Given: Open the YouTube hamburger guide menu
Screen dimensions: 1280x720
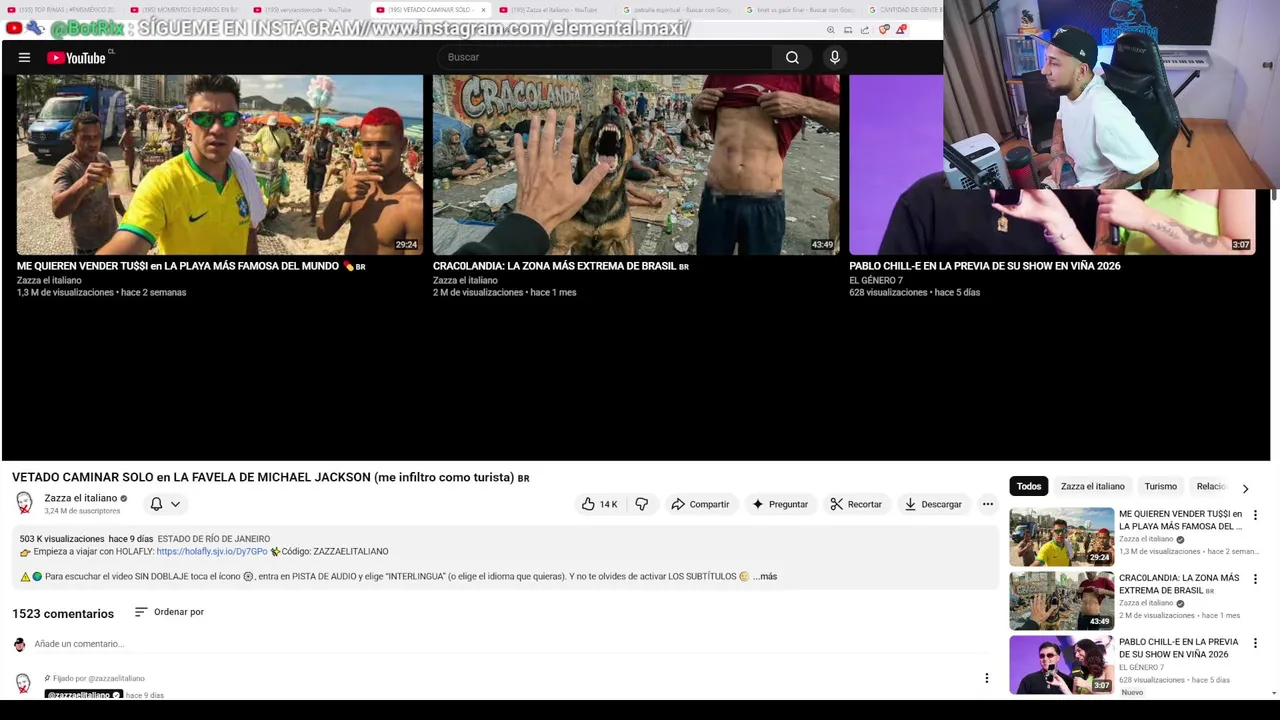Looking at the screenshot, I should click(x=24, y=58).
